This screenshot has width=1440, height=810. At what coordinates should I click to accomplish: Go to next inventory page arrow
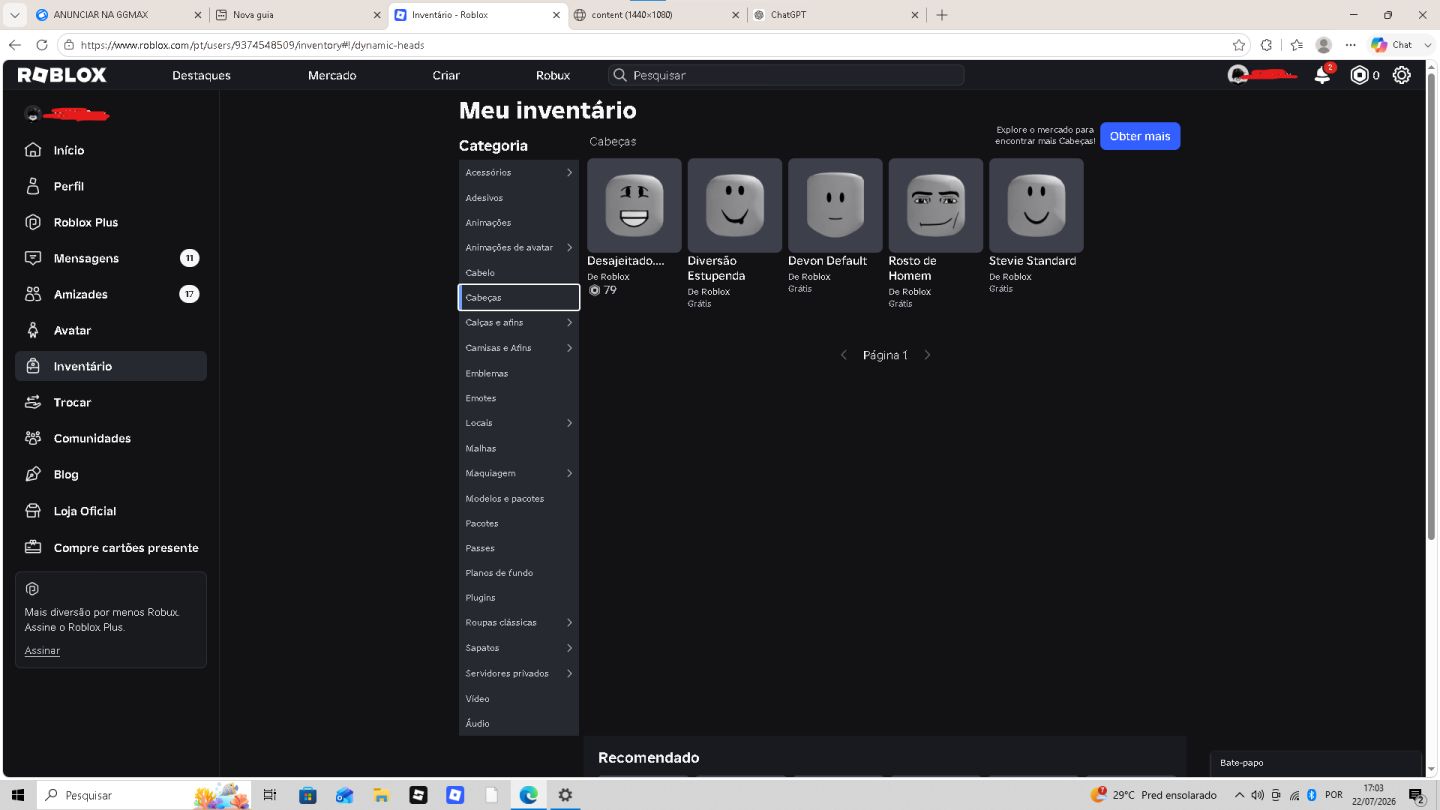(x=927, y=355)
